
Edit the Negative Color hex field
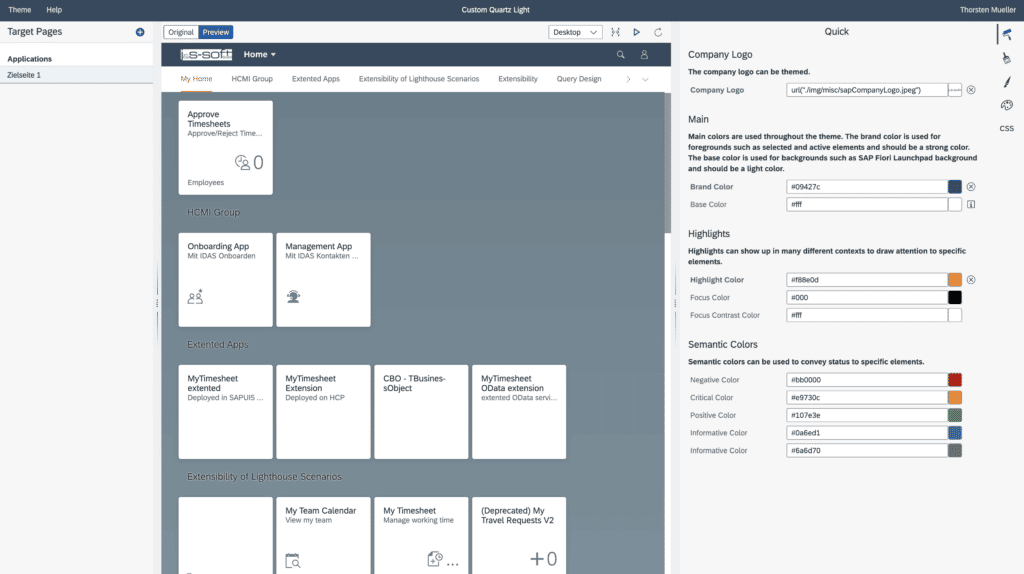pos(867,379)
